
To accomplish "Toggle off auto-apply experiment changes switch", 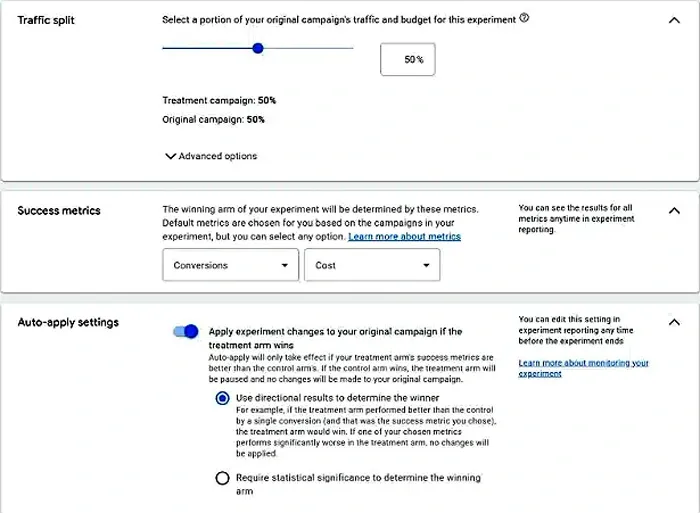I will (186, 331).
